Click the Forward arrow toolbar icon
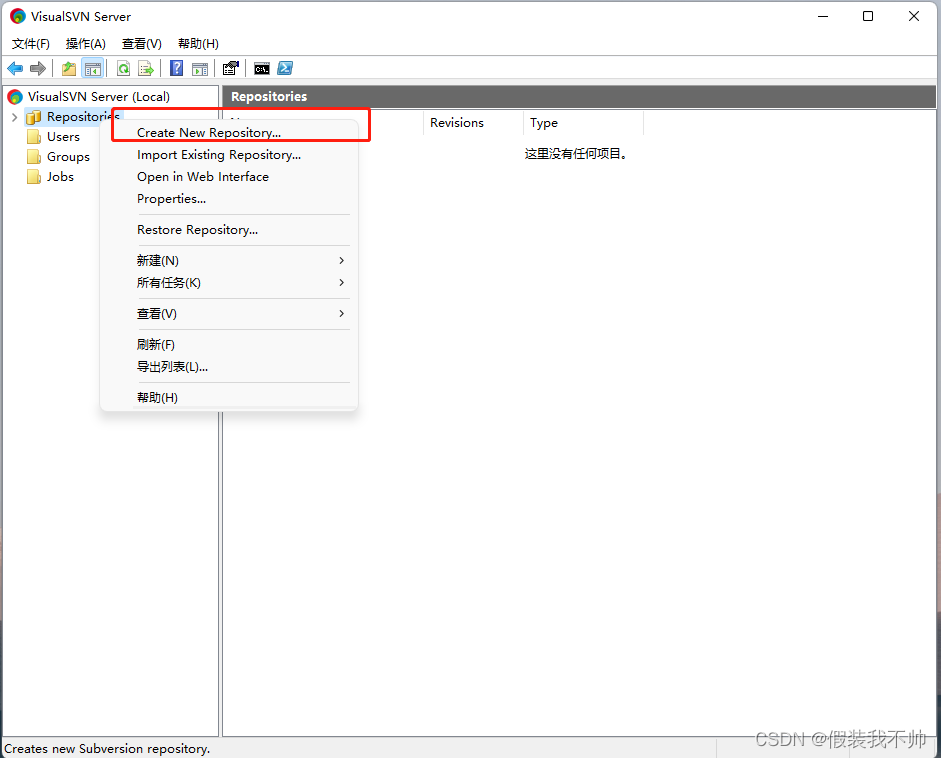Screen dimensions: 941x758 coord(38,68)
